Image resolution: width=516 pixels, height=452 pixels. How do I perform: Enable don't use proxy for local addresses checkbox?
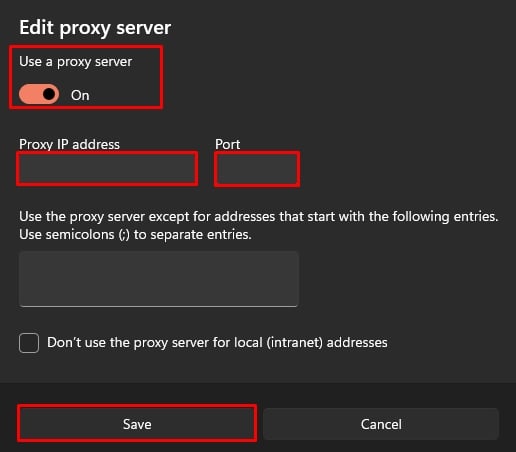pyautogui.click(x=29, y=343)
